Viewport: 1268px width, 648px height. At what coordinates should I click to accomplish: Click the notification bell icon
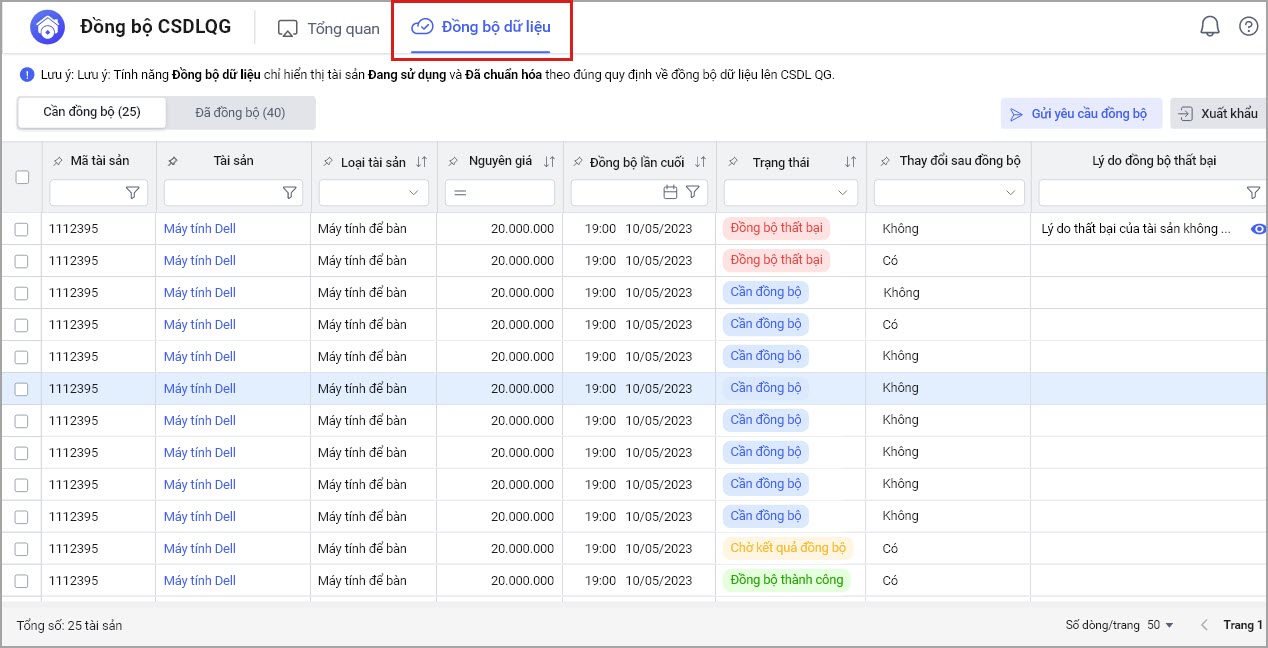[x=1209, y=27]
